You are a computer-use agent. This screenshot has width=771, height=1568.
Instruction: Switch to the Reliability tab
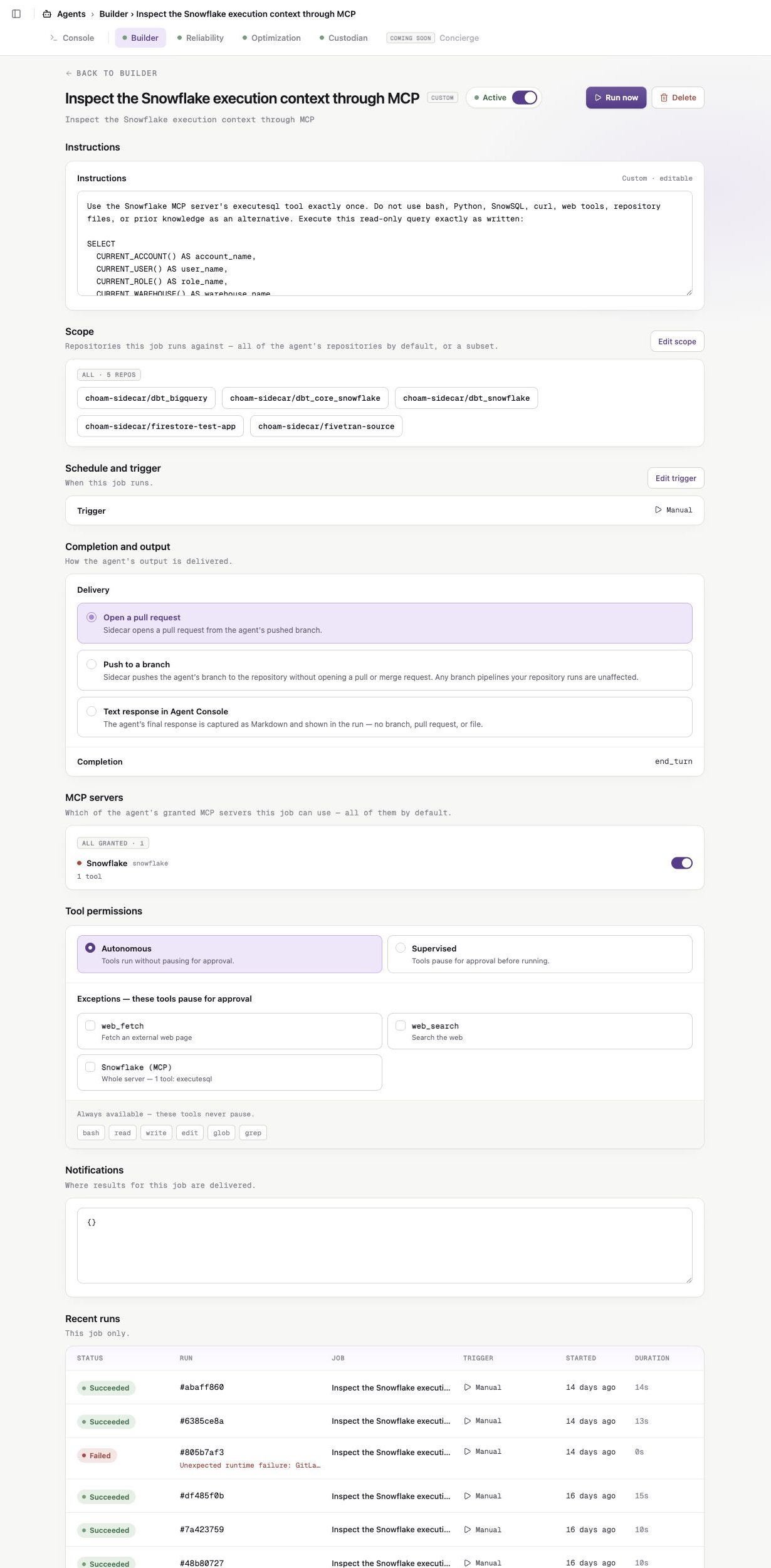click(x=200, y=38)
